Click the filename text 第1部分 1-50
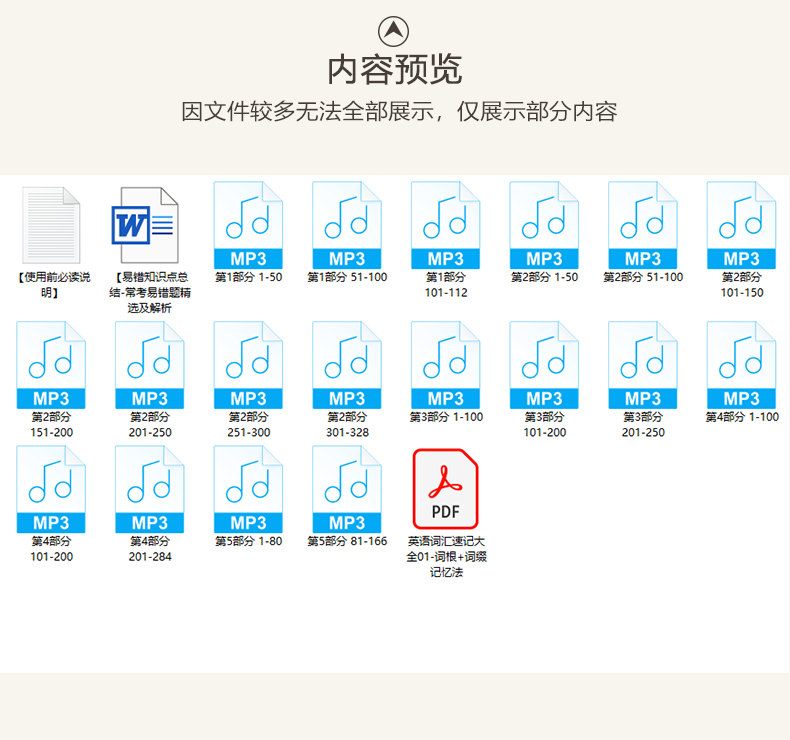Viewport: 790px width, 740px height. (x=248, y=277)
